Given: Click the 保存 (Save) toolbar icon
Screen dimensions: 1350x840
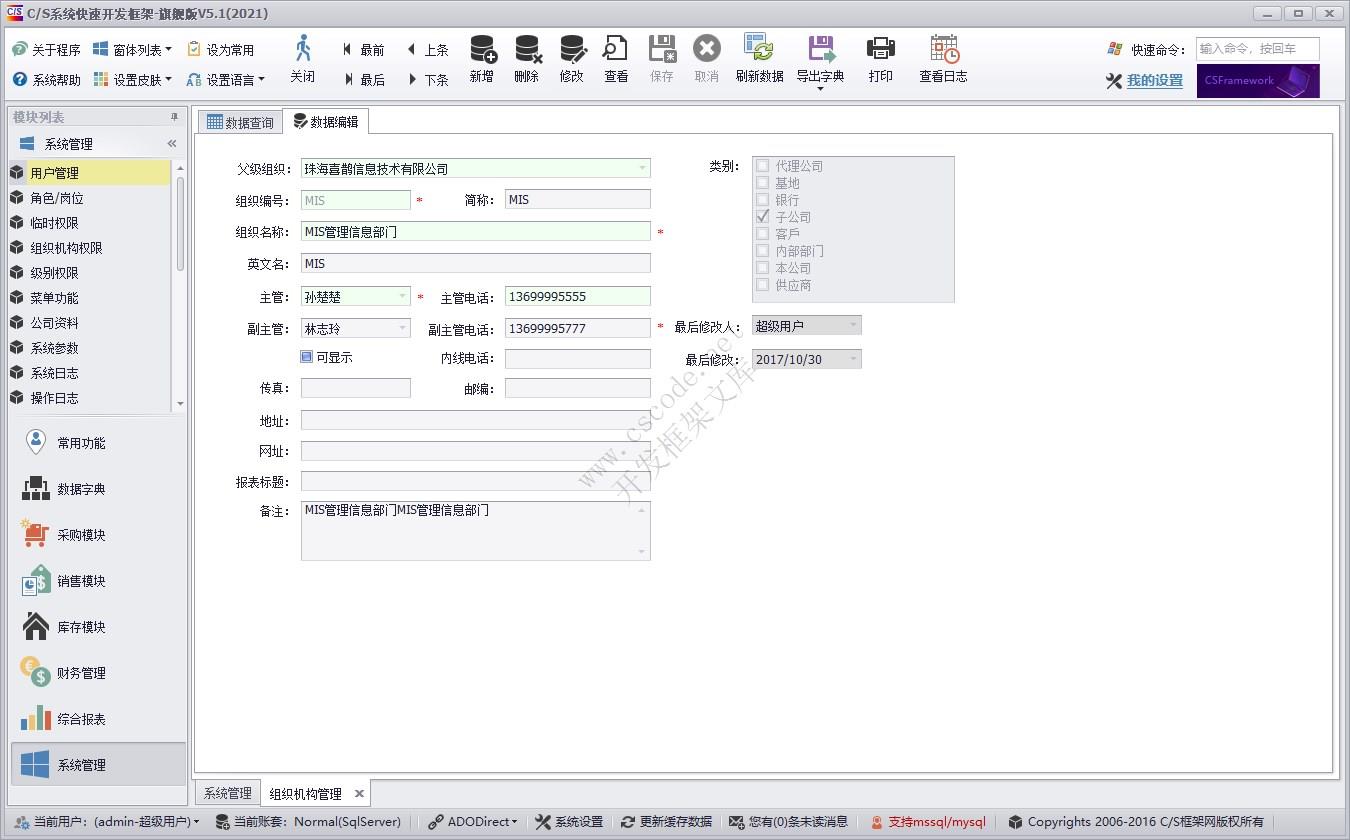Looking at the screenshot, I should [661, 58].
